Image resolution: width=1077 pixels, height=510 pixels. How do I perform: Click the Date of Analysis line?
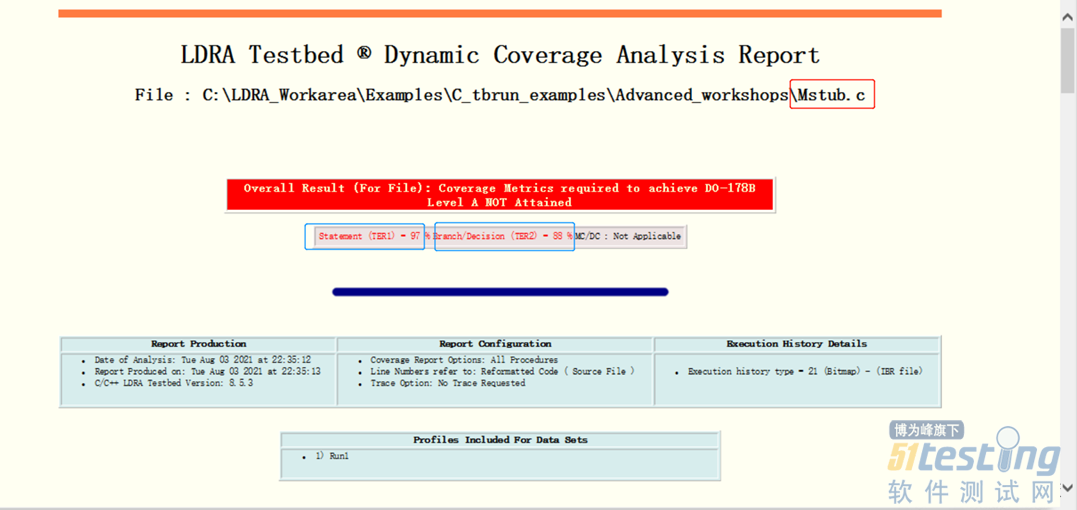(x=202, y=360)
